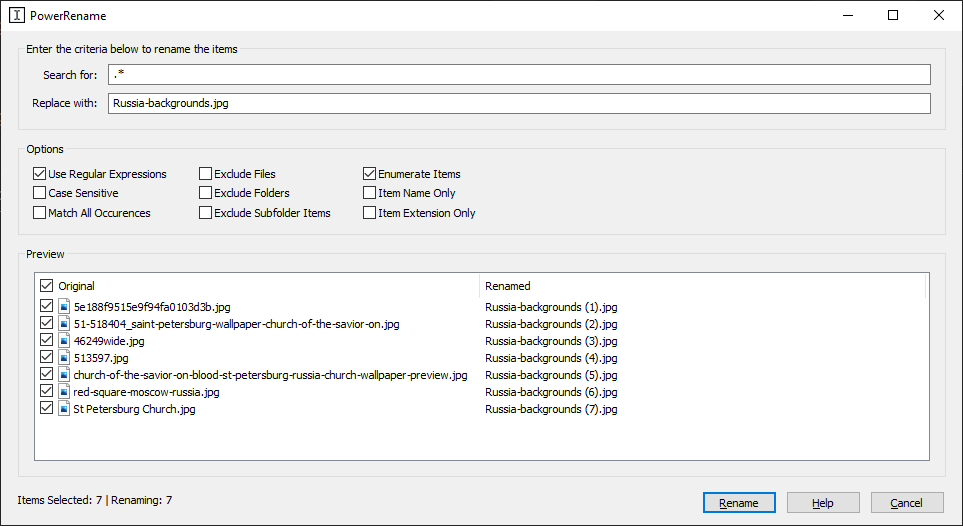The height and width of the screenshot is (526, 963).
Task: Open Help for PowerRename
Action: click(x=823, y=503)
